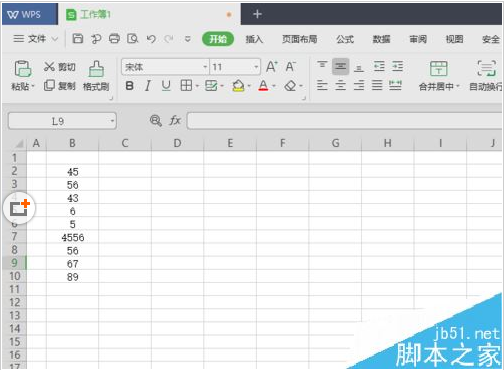Click the zoom magnifier beside fx
504x370 pixels.
[x=156, y=120]
